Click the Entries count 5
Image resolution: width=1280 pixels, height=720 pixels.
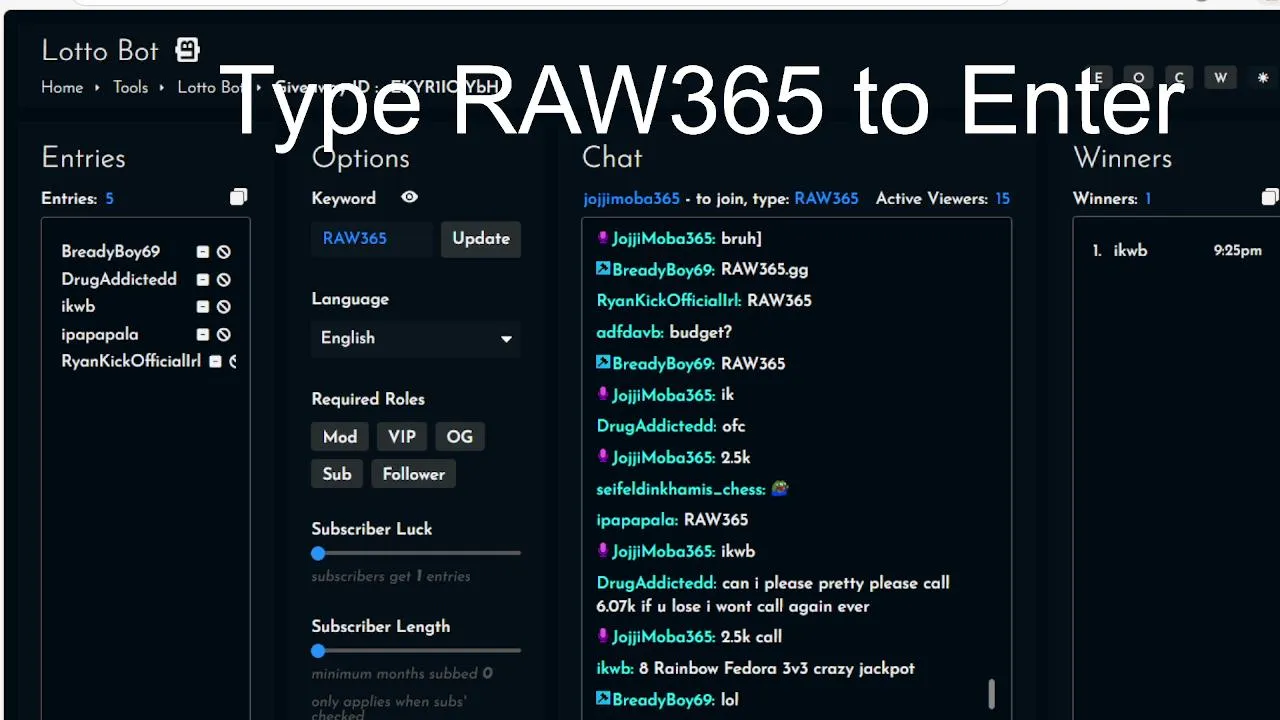pos(109,198)
